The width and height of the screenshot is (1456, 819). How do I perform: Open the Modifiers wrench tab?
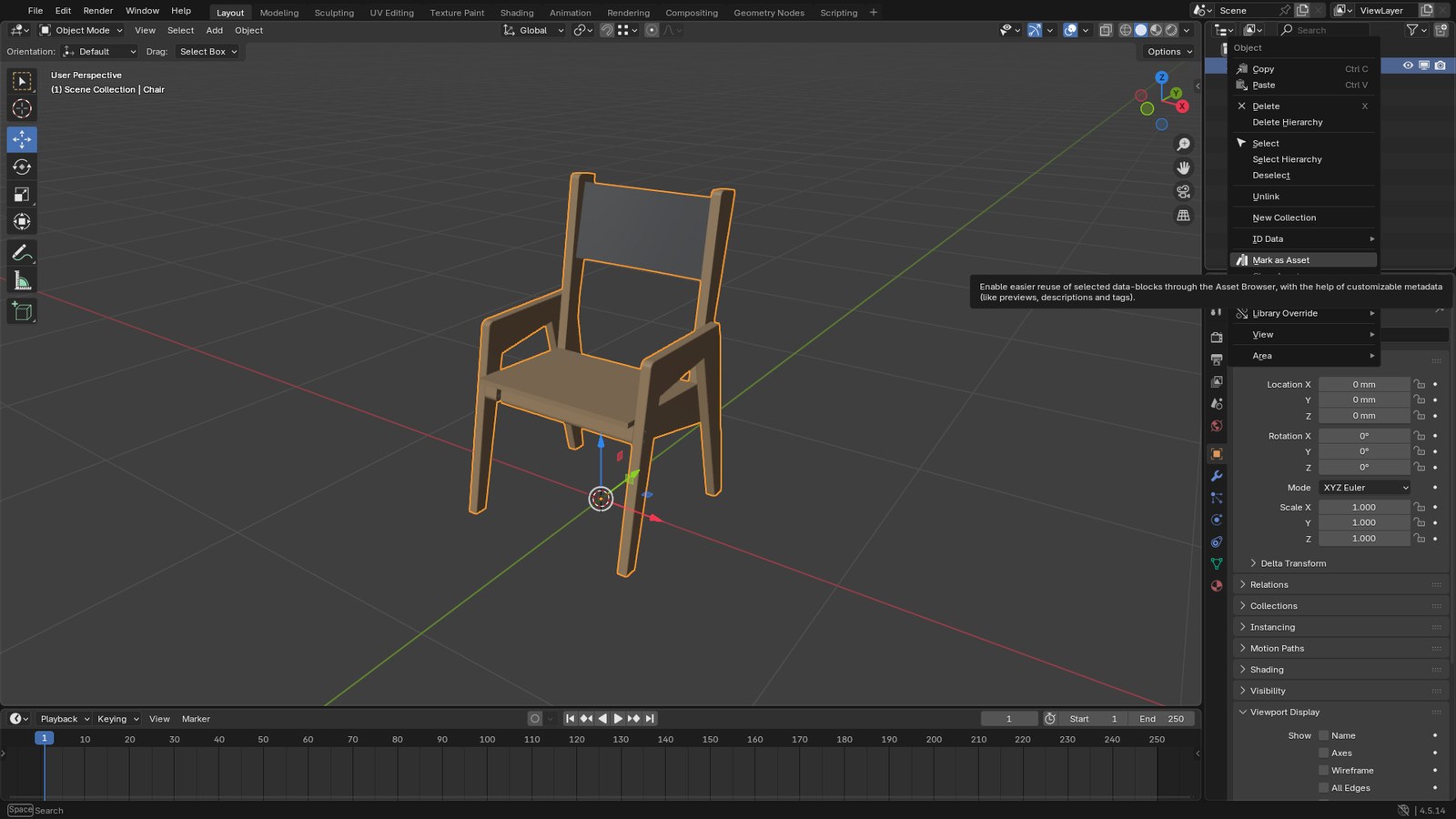click(1217, 476)
